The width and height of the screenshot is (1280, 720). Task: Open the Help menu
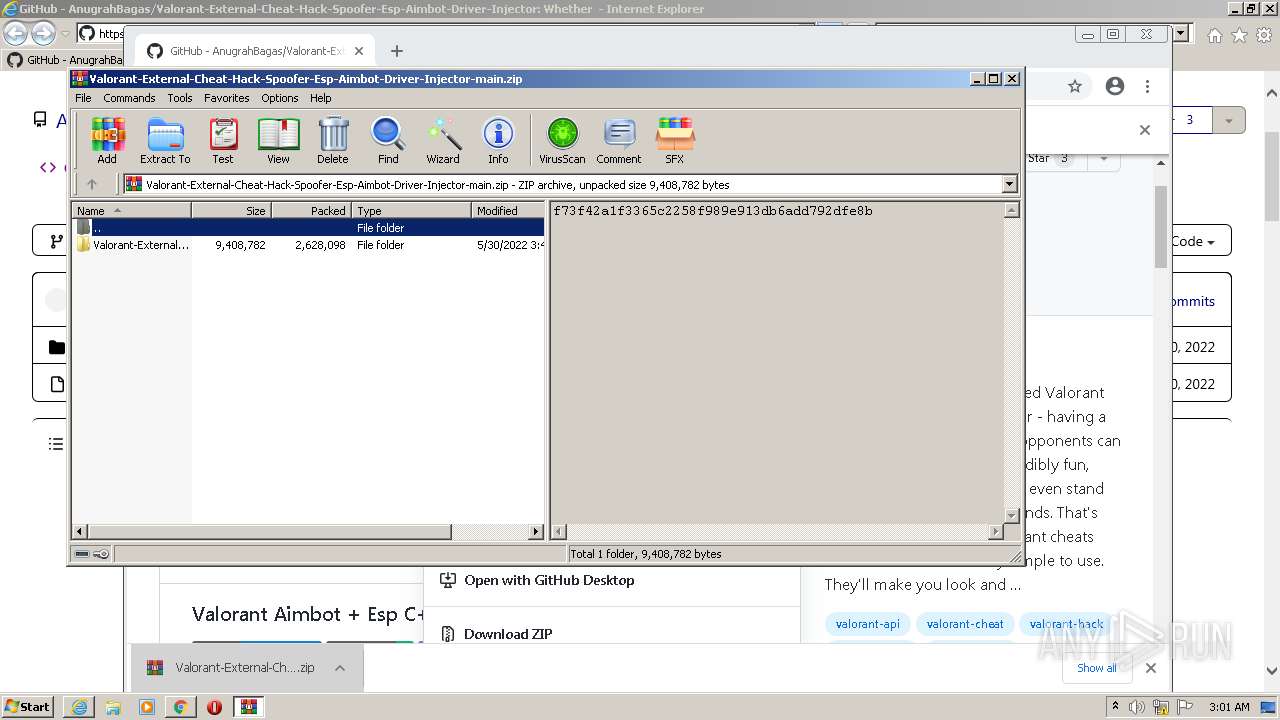[x=320, y=98]
